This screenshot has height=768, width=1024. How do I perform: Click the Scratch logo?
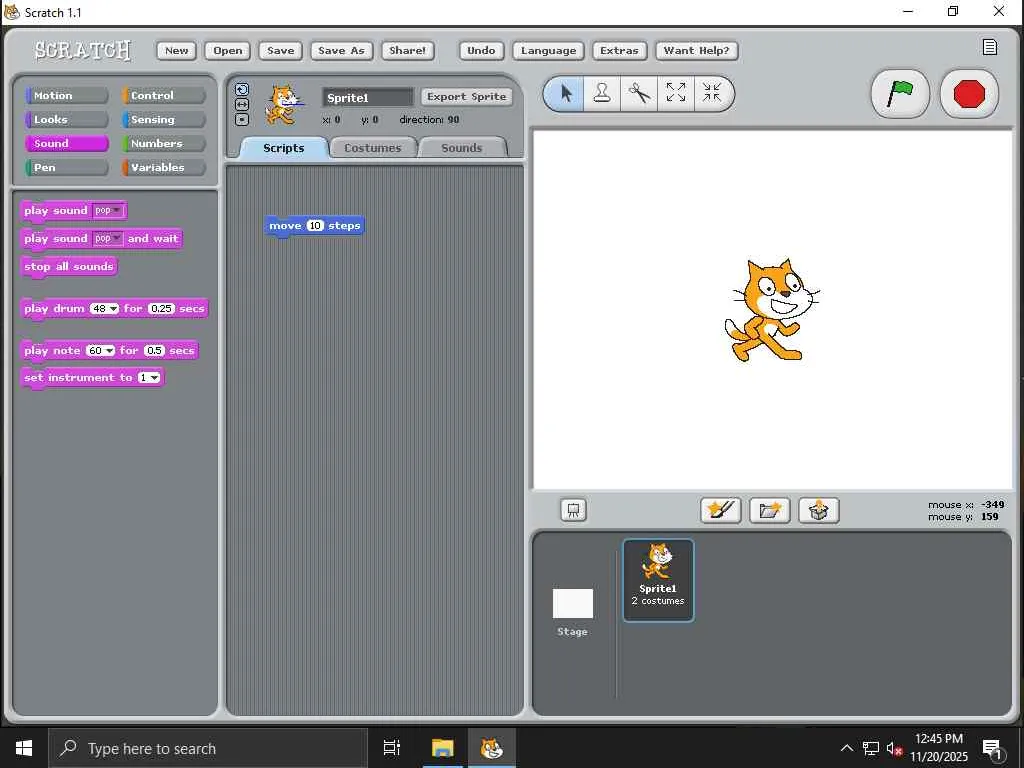point(82,50)
